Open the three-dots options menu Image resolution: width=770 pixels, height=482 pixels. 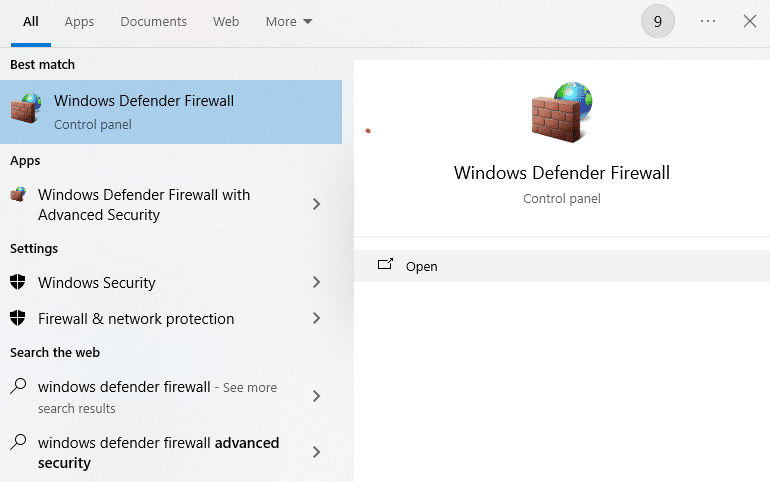coord(708,21)
